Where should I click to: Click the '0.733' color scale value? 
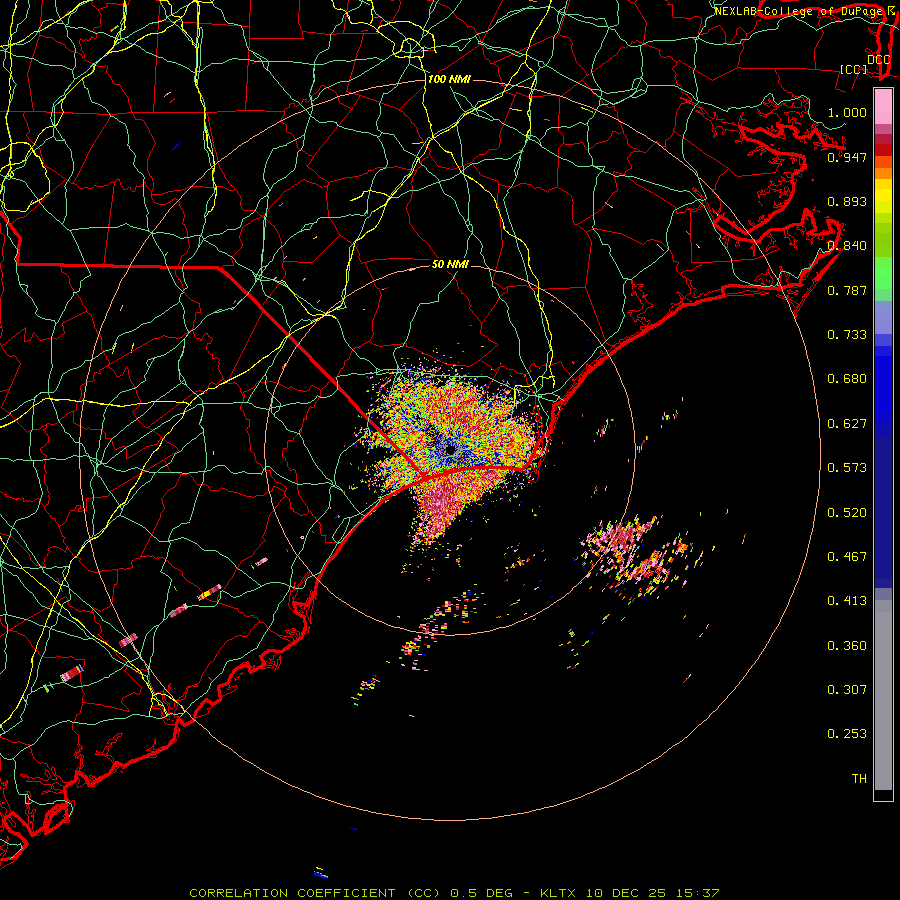click(847, 335)
